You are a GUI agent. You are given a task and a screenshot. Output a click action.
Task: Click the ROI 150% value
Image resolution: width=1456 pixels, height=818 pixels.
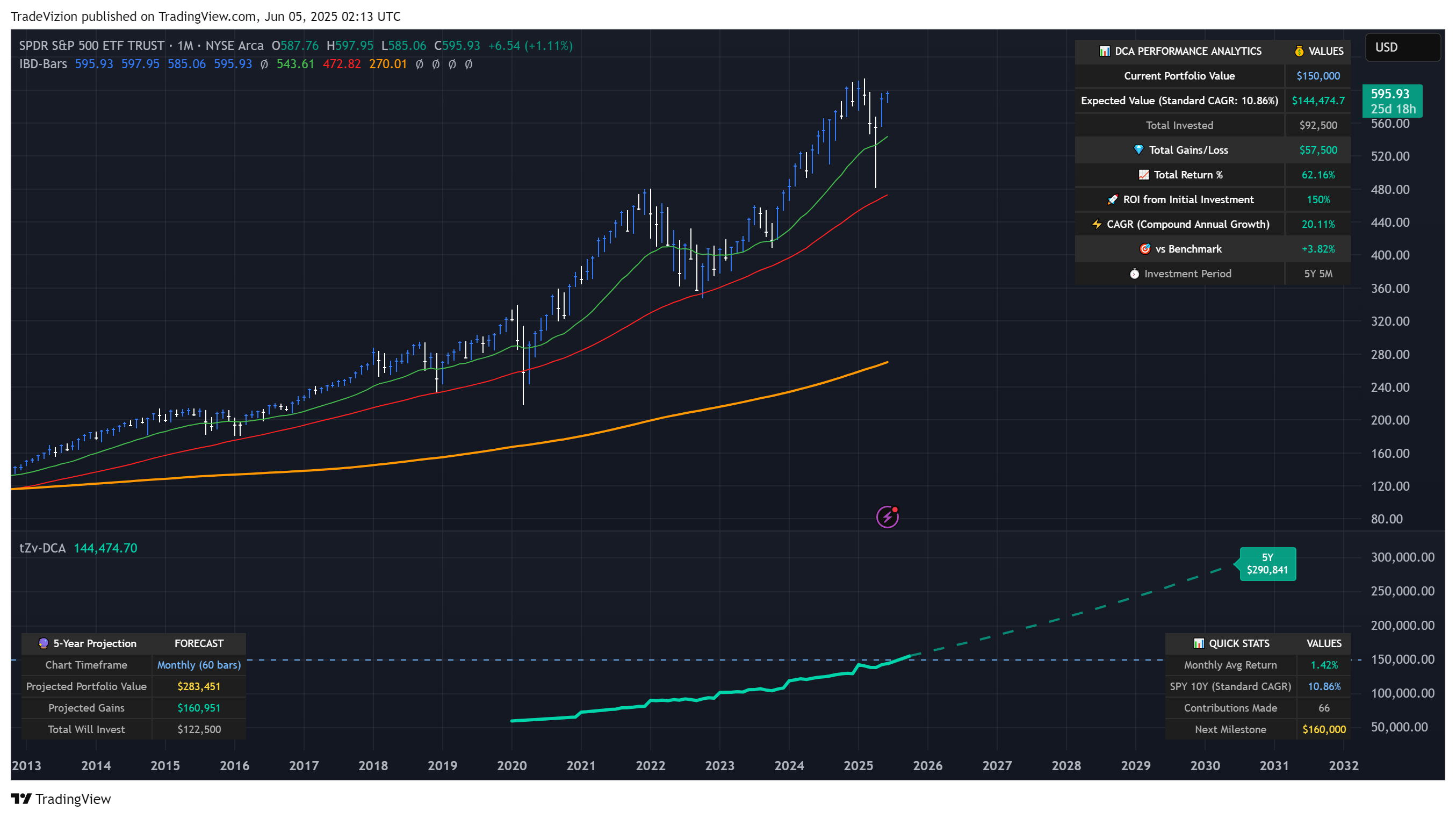pos(1317,199)
